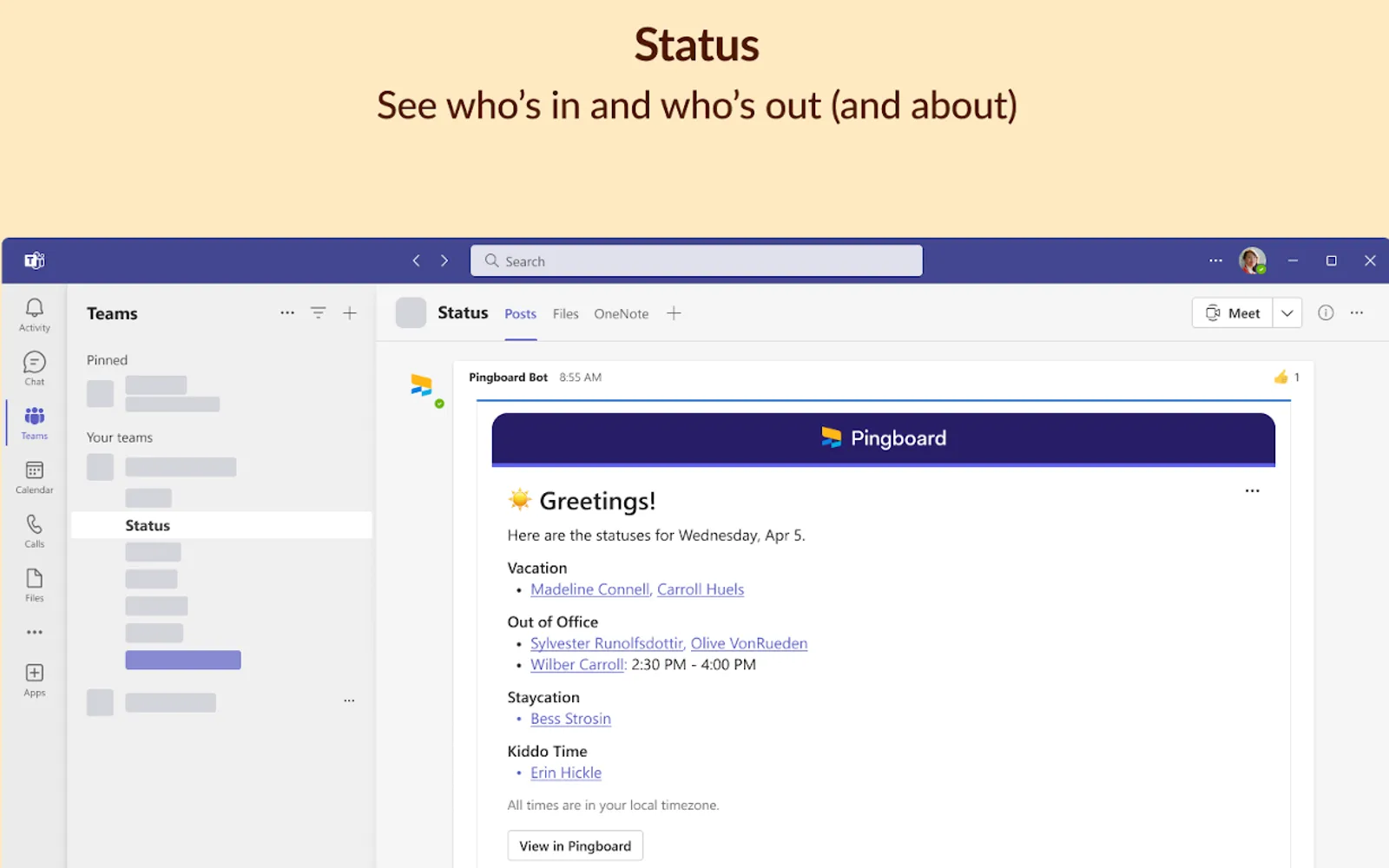Open more options in Teams panel header
This screenshot has width=1389, height=868.
[x=287, y=312]
